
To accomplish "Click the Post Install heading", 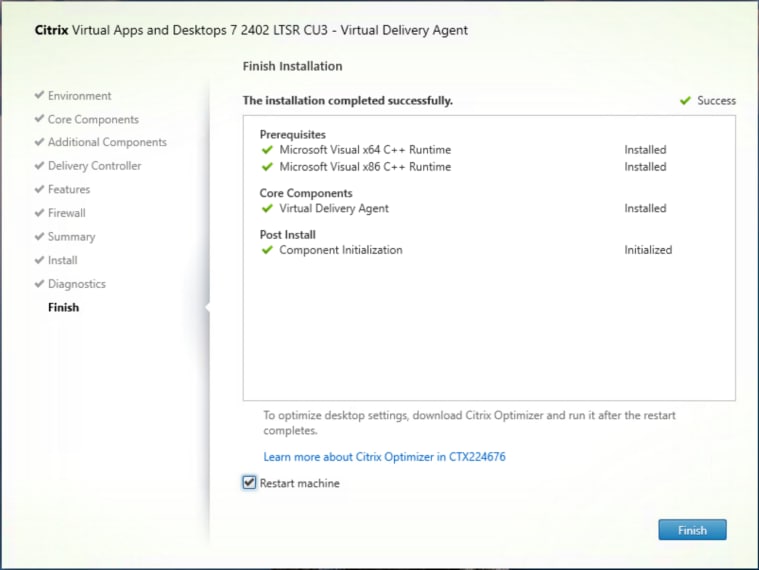I will pos(288,235).
